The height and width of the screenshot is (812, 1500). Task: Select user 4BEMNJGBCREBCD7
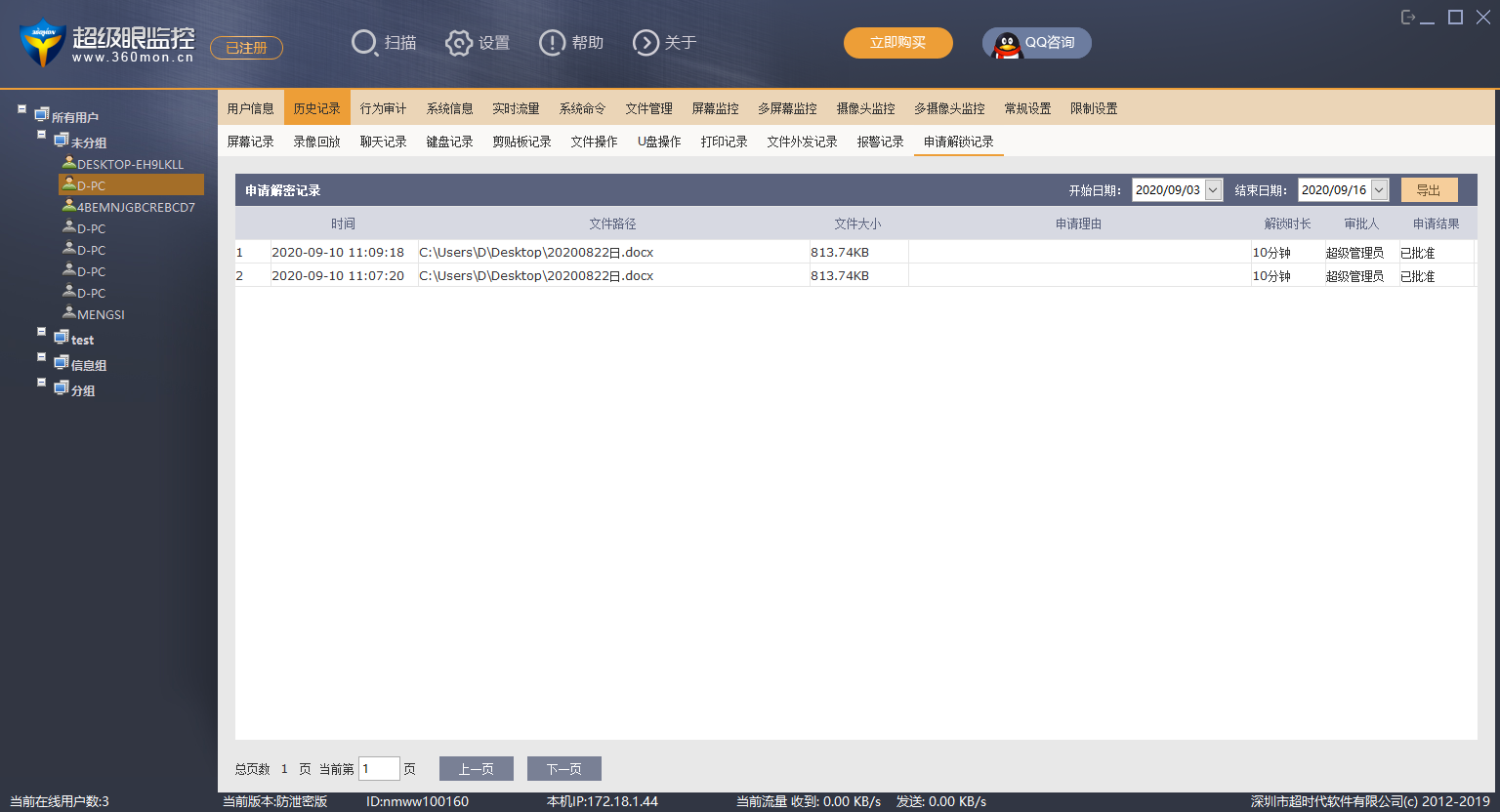(x=136, y=207)
